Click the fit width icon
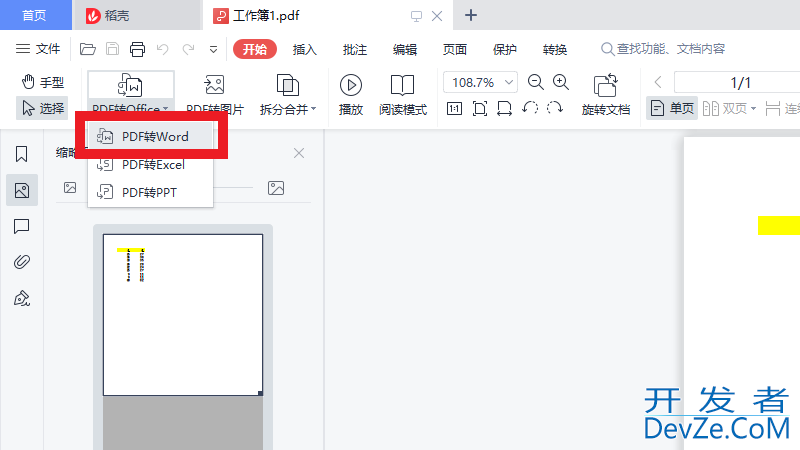800x450 pixels. (x=504, y=108)
